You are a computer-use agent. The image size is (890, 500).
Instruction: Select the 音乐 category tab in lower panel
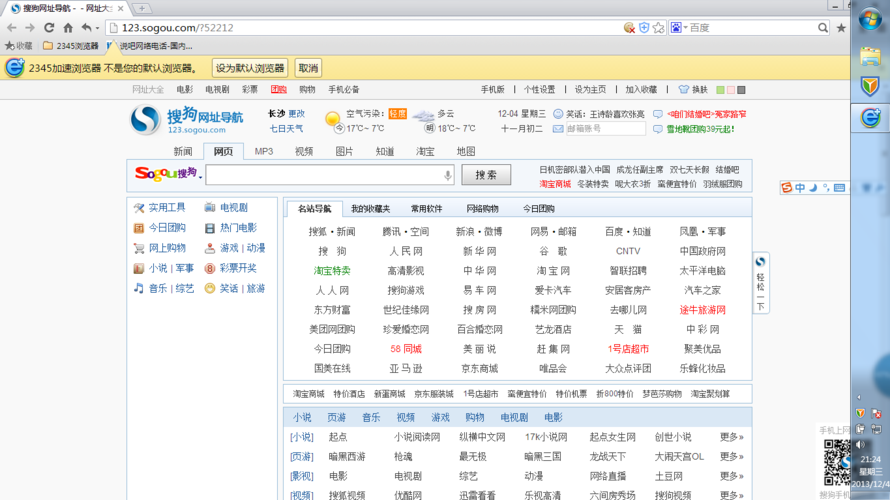click(371, 418)
